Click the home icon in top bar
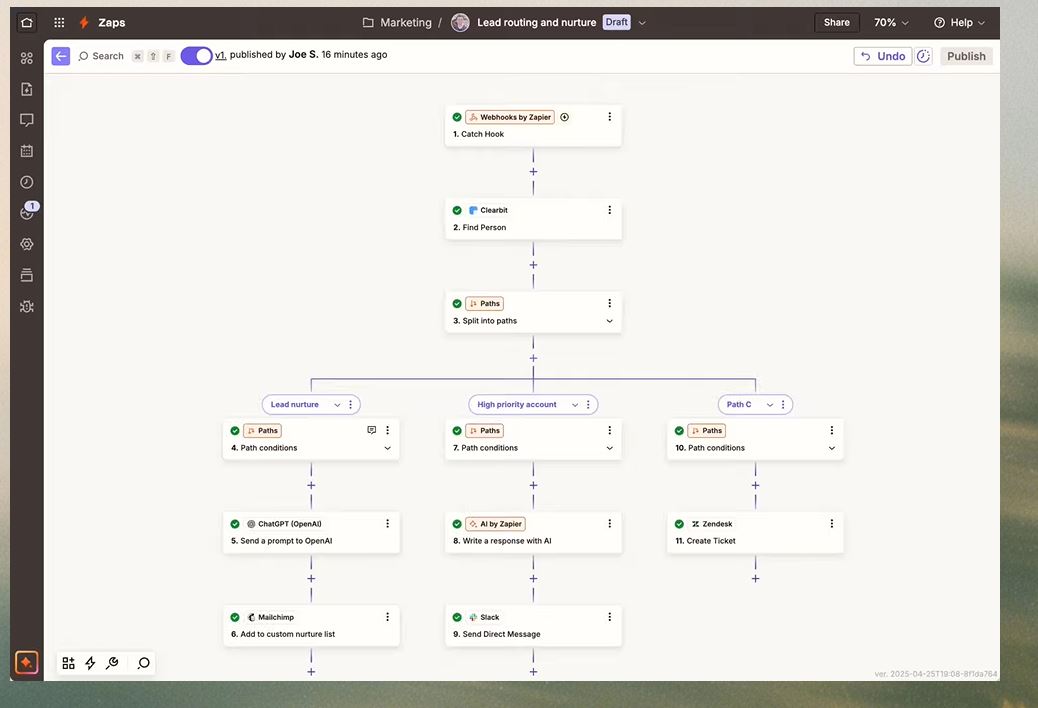1038x708 pixels. coord(27,22)
